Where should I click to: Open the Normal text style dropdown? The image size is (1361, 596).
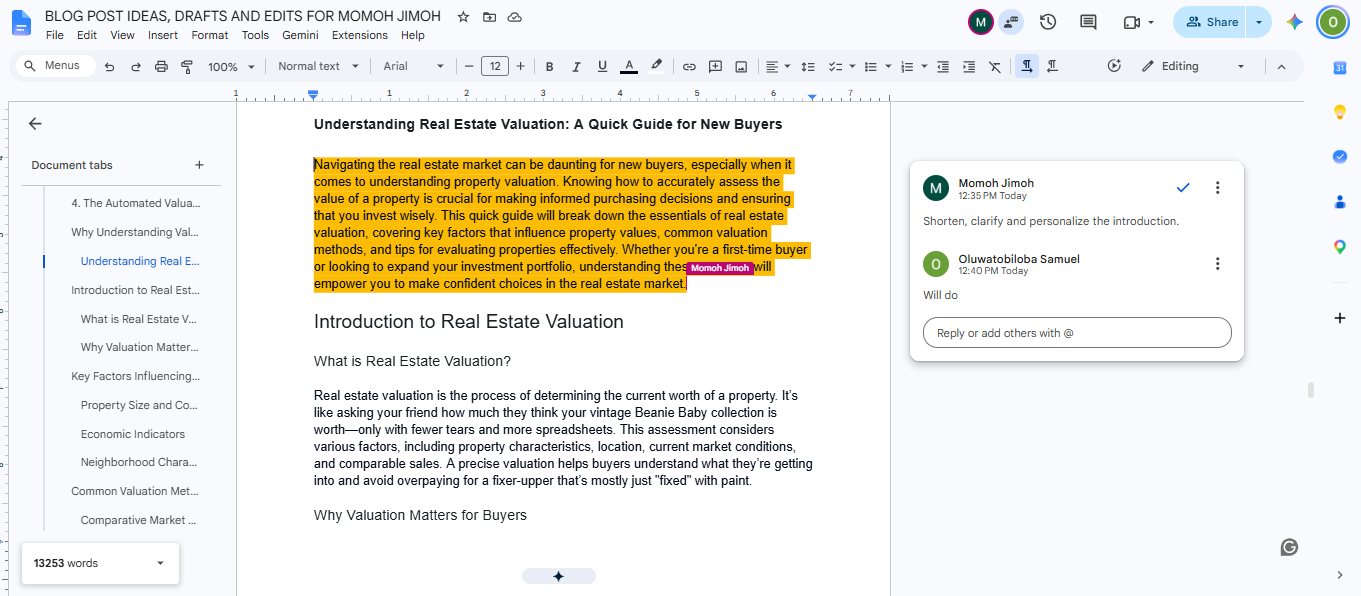(x=317, y=67)
